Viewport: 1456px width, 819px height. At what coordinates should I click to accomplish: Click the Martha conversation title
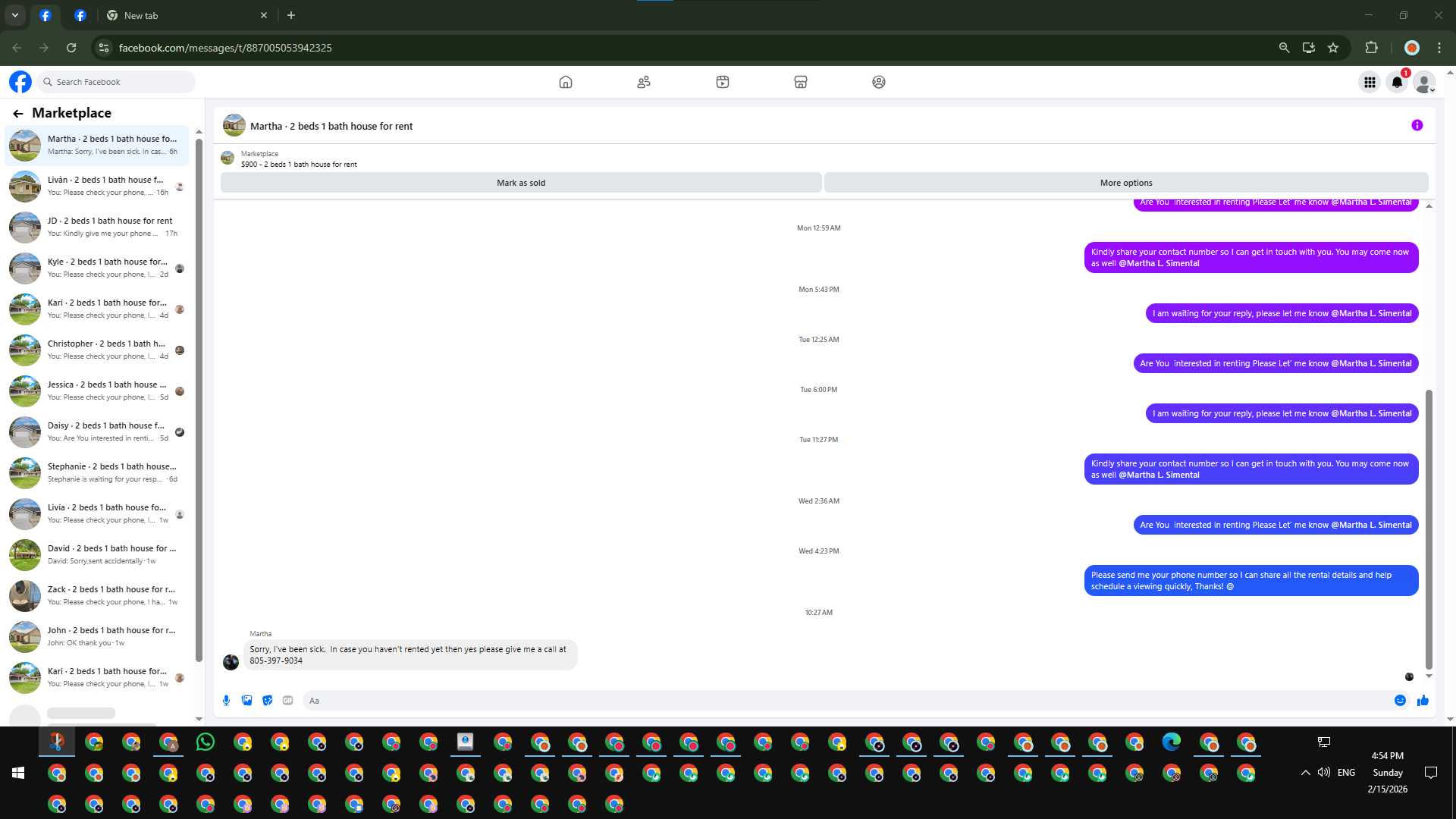click(331, 127)
